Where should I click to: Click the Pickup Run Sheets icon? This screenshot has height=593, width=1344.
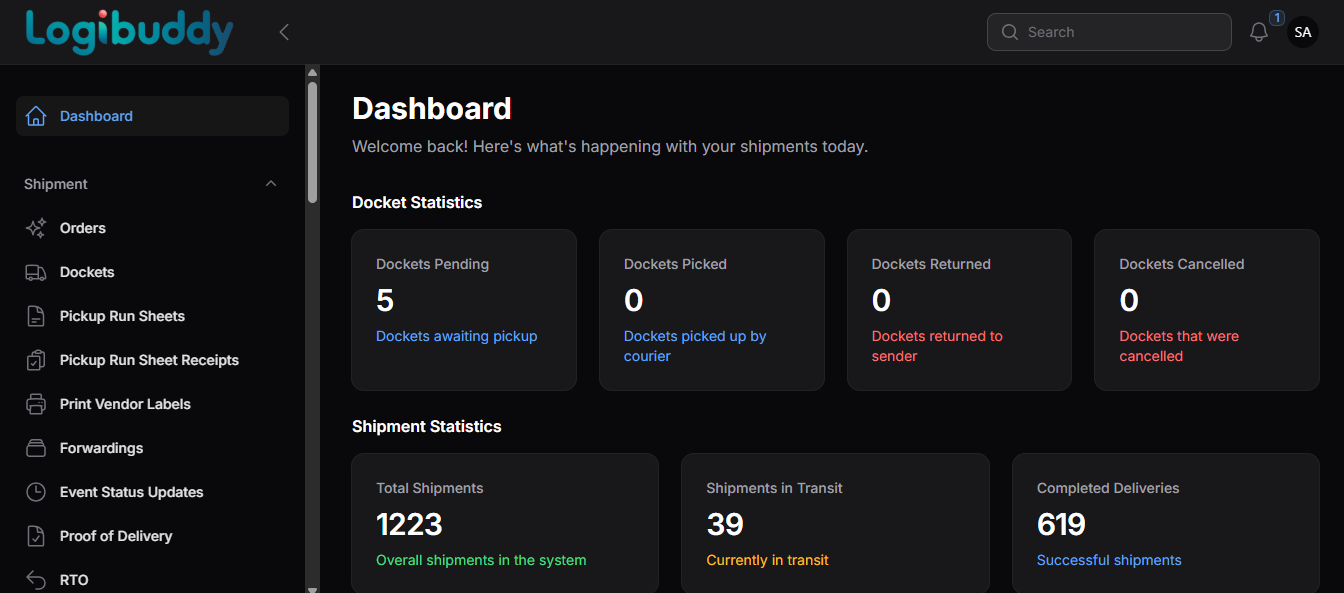35,316
